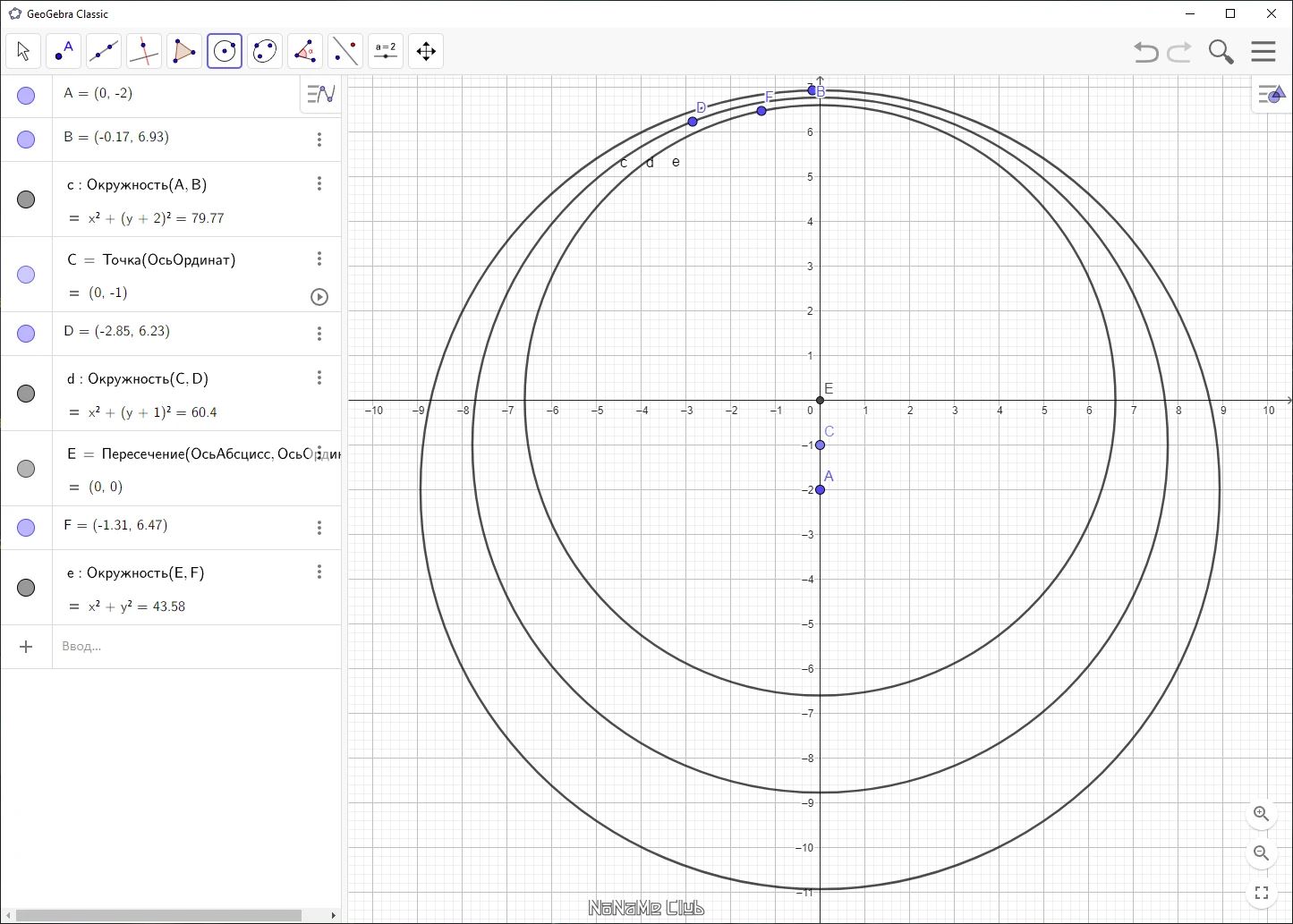Click the algebra panel horizontal scrollbar
Image resolution: width=1293 pixels, height=924 pixels.
[159, 915]
